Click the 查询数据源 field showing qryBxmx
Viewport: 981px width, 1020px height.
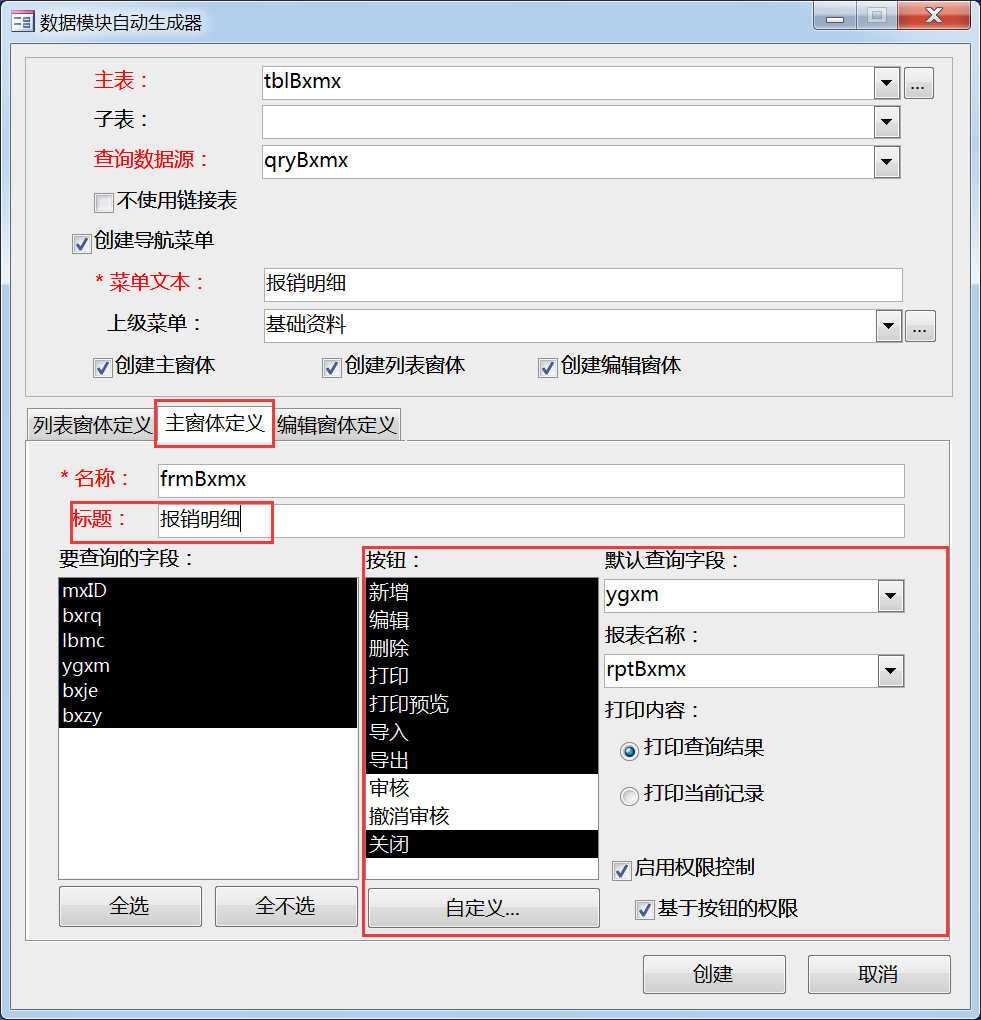point(568,162)
